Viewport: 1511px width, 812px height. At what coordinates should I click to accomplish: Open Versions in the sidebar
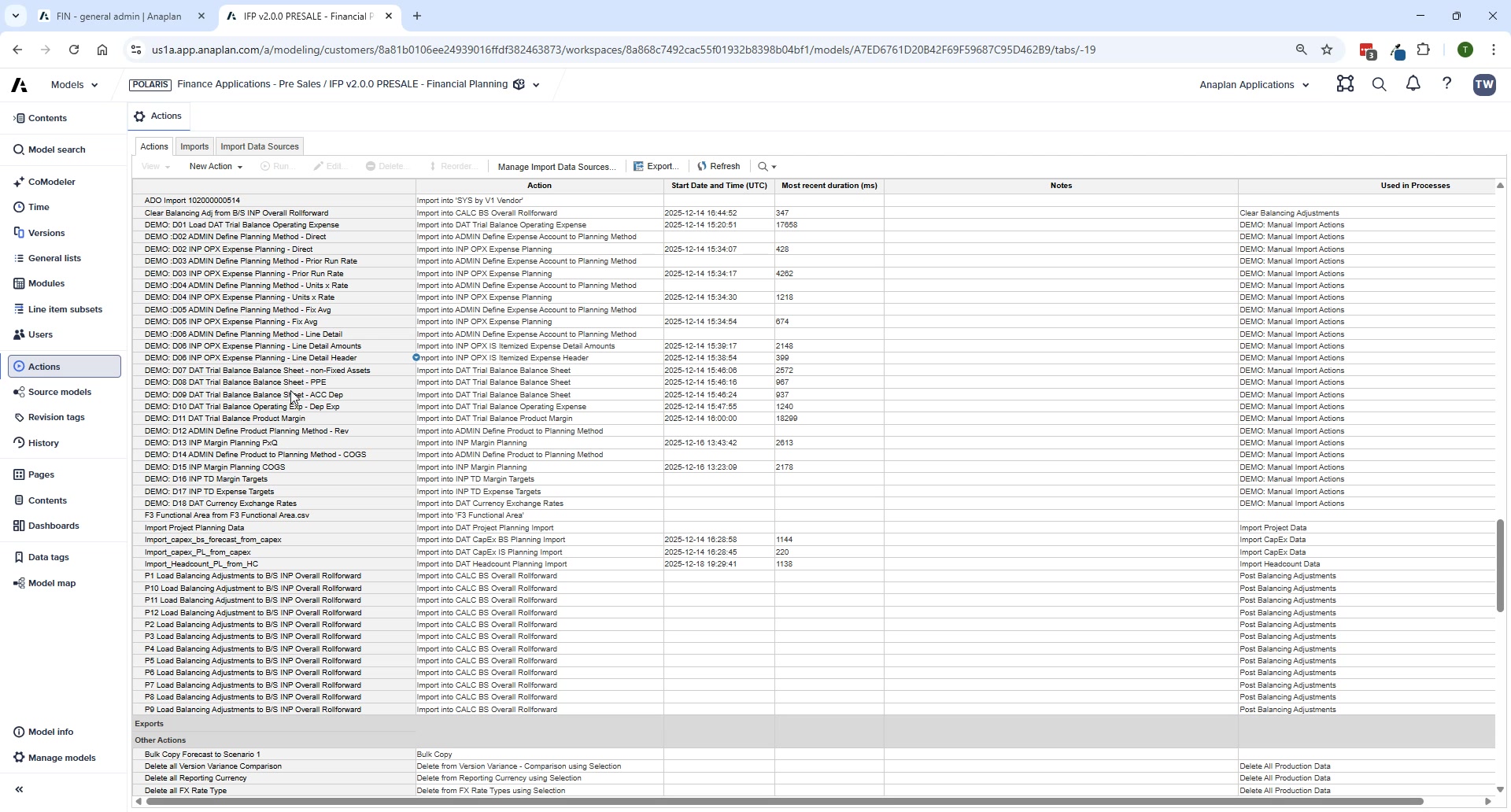(x=47, y=233)
